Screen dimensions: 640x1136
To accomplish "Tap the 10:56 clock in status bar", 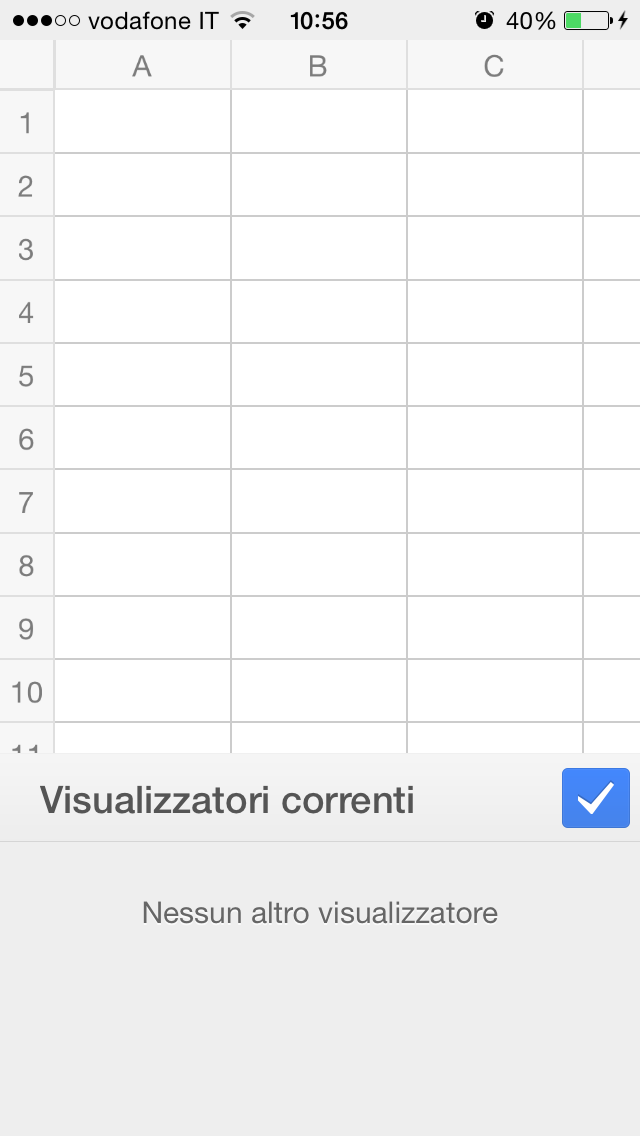I will click(x=318, y=20).
